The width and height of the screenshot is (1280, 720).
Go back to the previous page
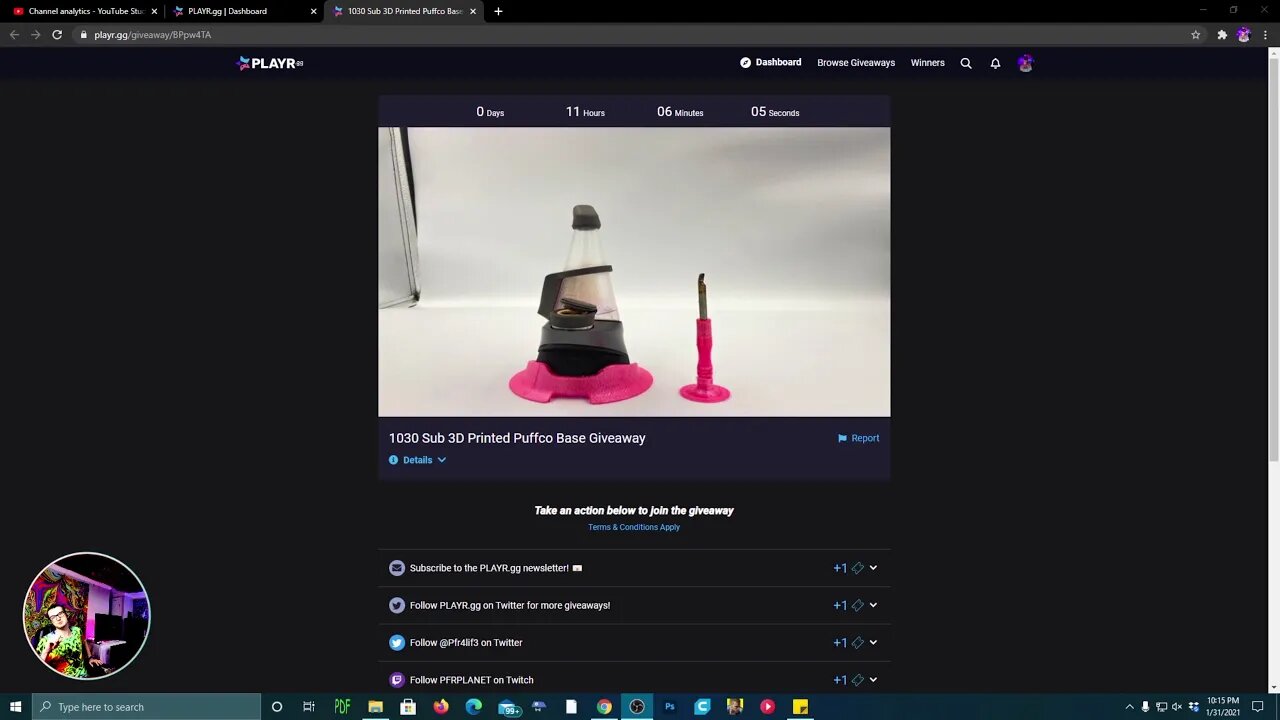point(14,34)
